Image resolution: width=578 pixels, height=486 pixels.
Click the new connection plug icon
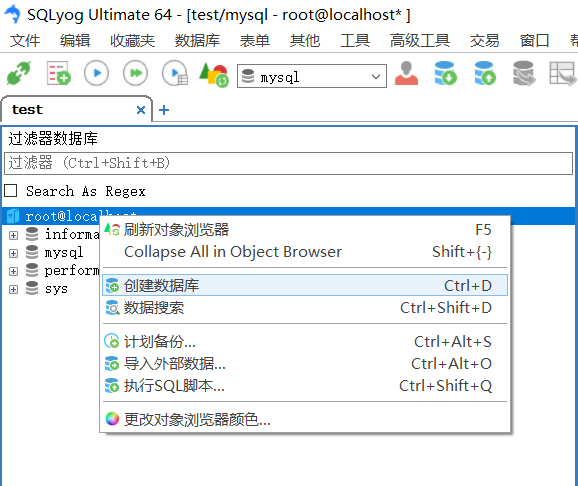tap(19, 73)
